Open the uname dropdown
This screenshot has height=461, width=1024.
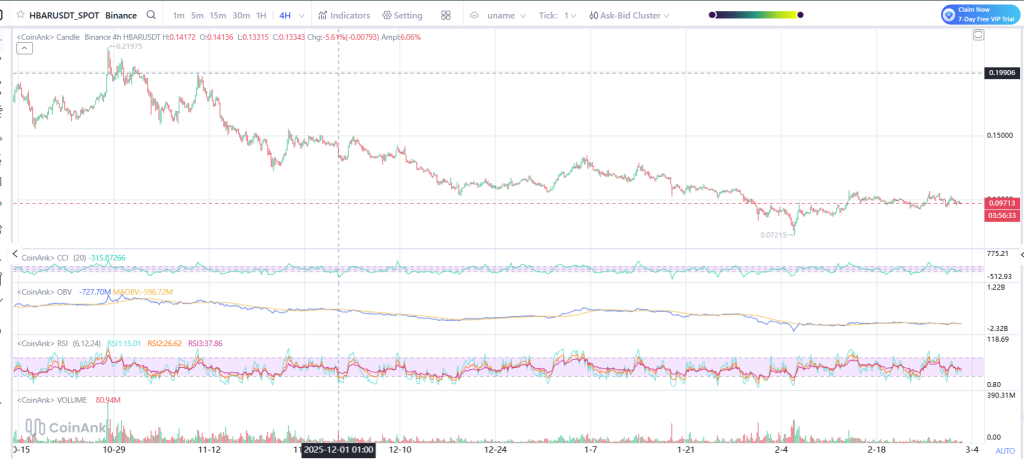[506, 15]
